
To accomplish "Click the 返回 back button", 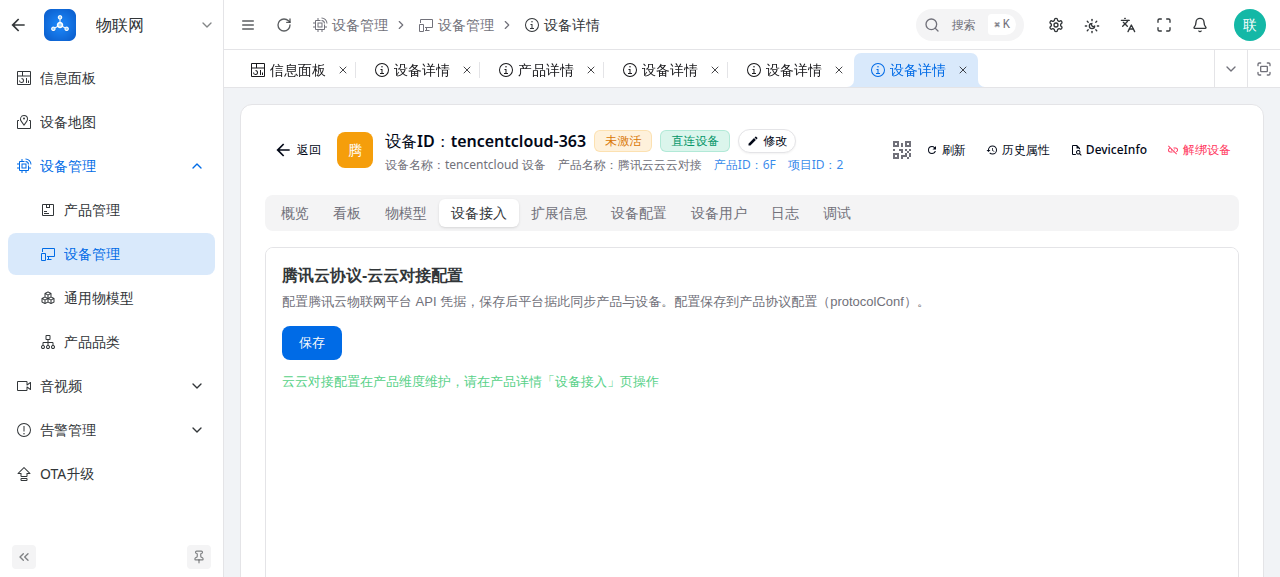I will tap(298, 150).
